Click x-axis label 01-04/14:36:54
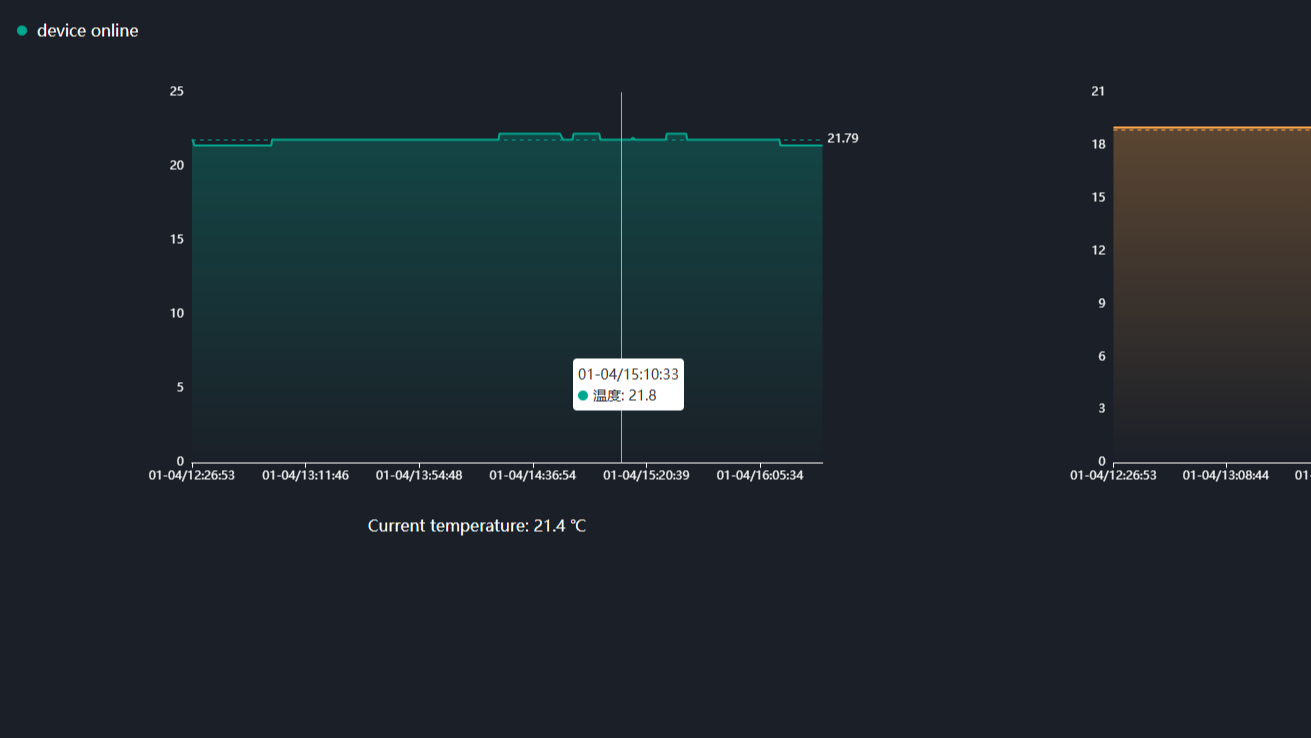Screen dimensions: 1311x738 532,475
